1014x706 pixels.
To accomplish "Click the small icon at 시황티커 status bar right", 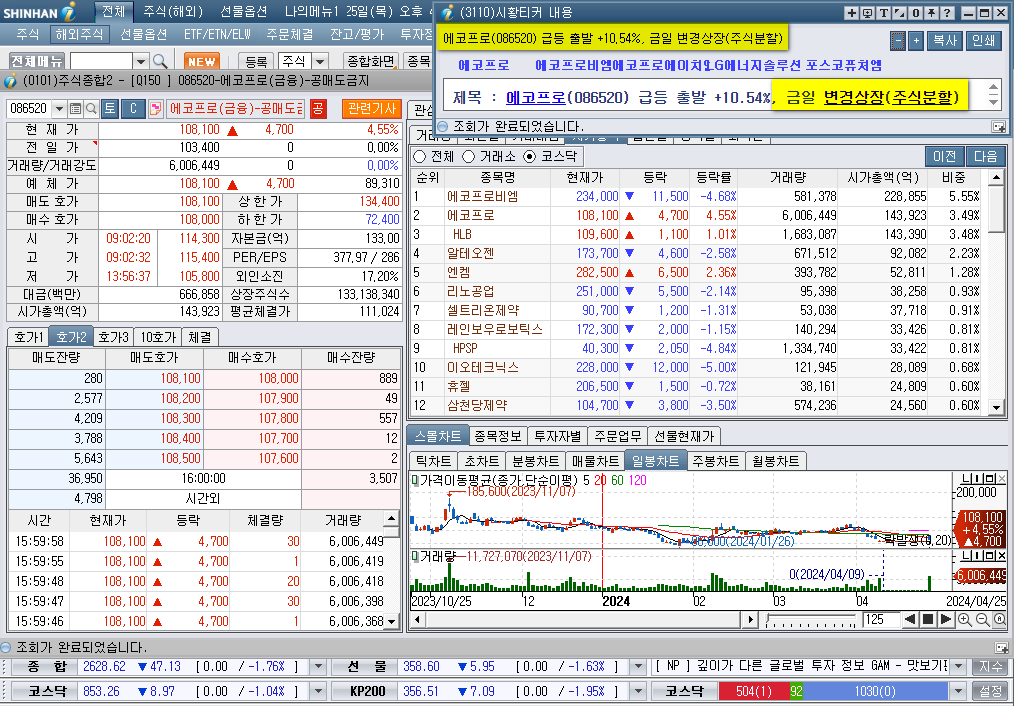I will (998, 127).
